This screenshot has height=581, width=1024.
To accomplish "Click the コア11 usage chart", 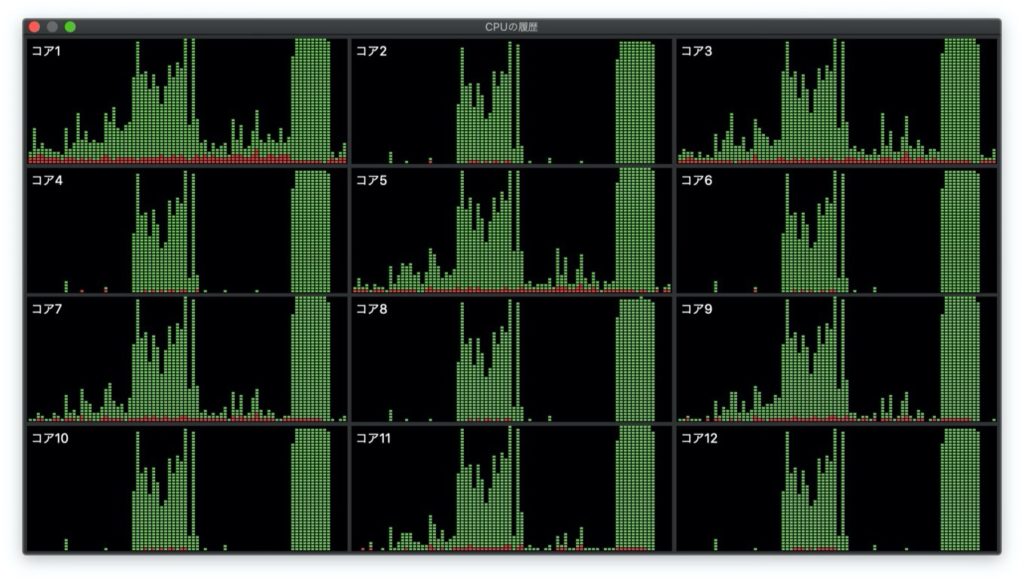I will (511, 489).
